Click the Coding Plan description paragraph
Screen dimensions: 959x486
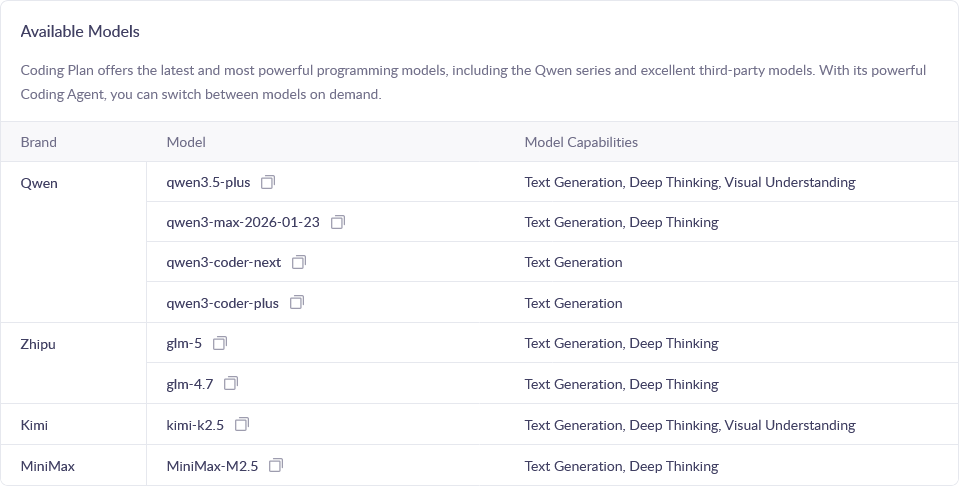(473, 82)
